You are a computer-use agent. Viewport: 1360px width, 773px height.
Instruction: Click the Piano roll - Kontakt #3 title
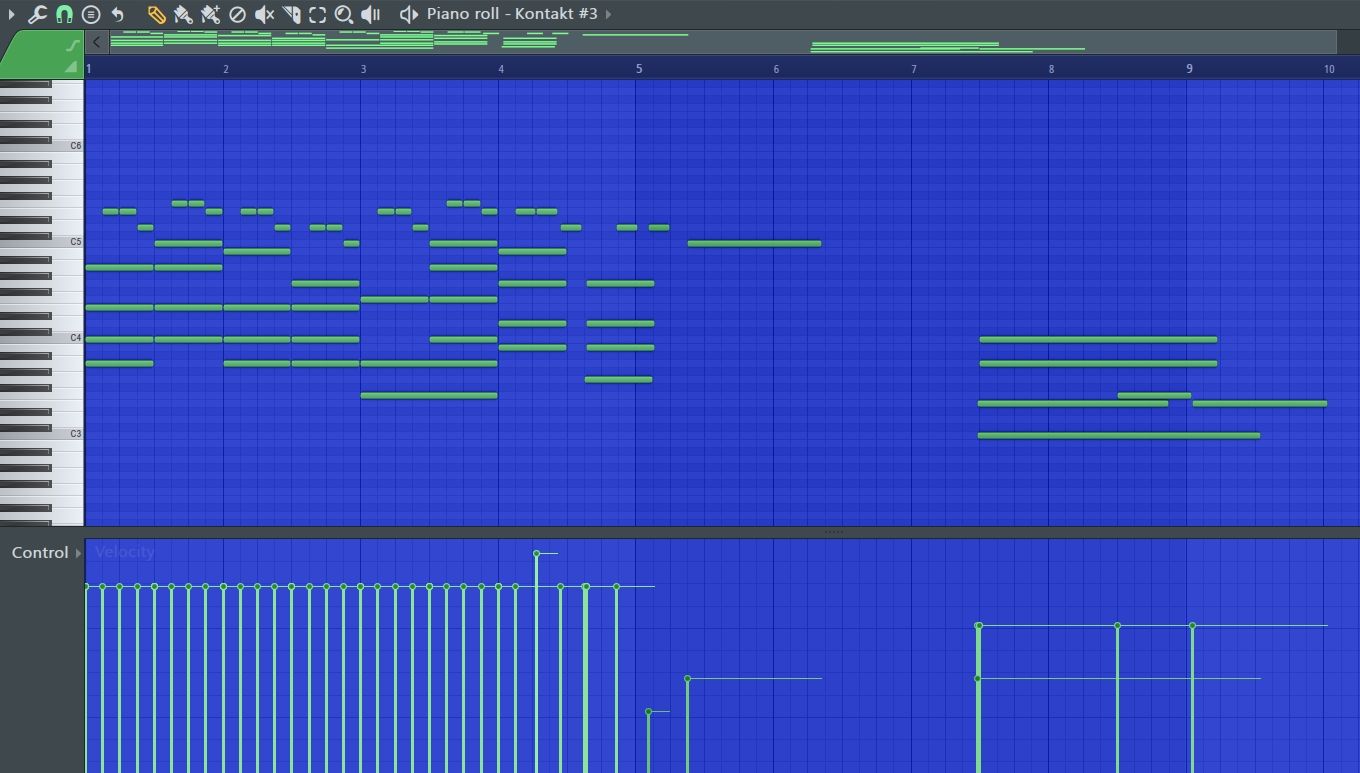(511, 14)
